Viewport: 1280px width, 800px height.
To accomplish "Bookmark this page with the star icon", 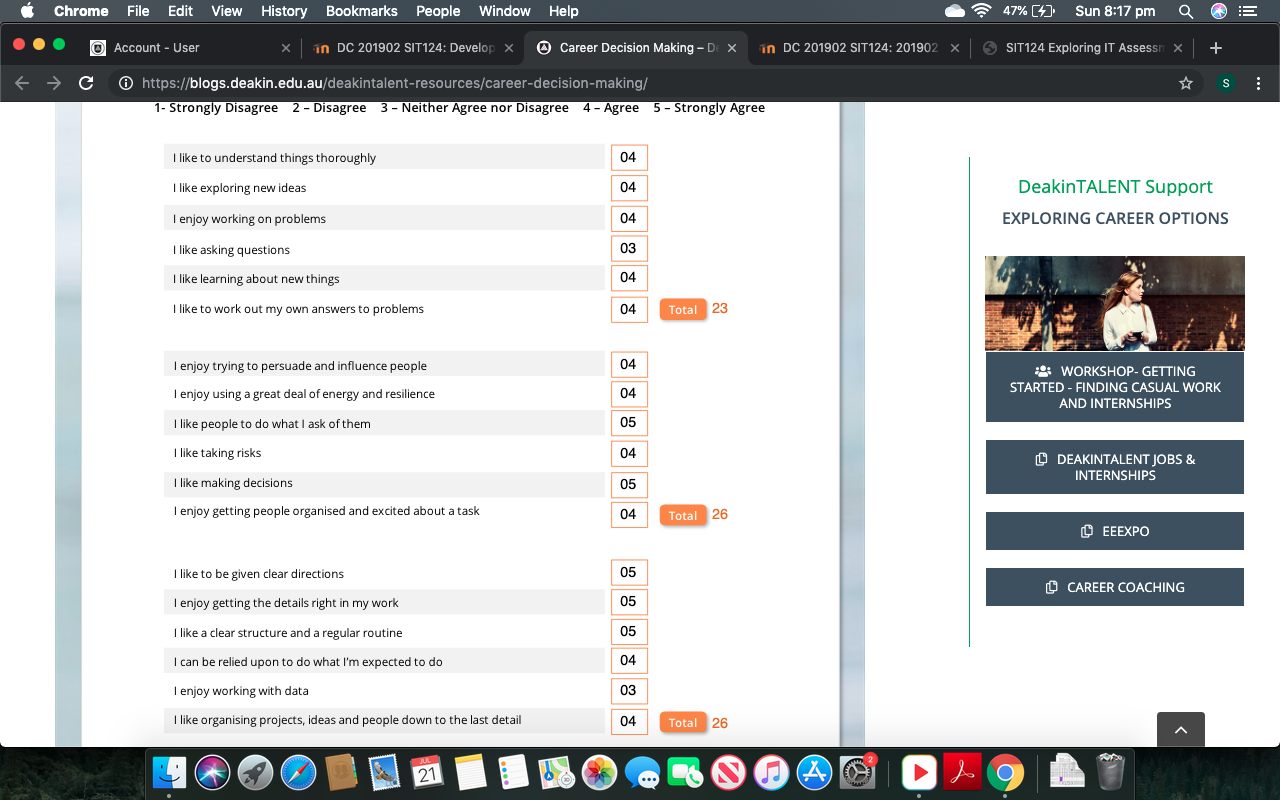I will coord(1186,83).
